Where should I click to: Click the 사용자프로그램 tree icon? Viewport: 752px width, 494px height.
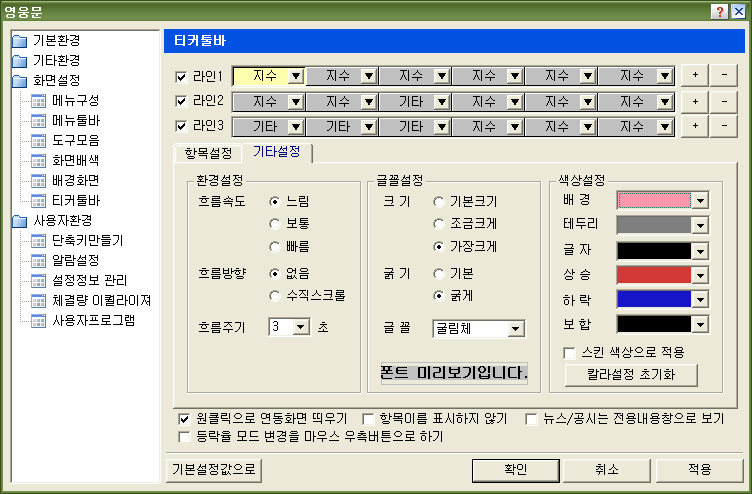click(x=39, y=320)
